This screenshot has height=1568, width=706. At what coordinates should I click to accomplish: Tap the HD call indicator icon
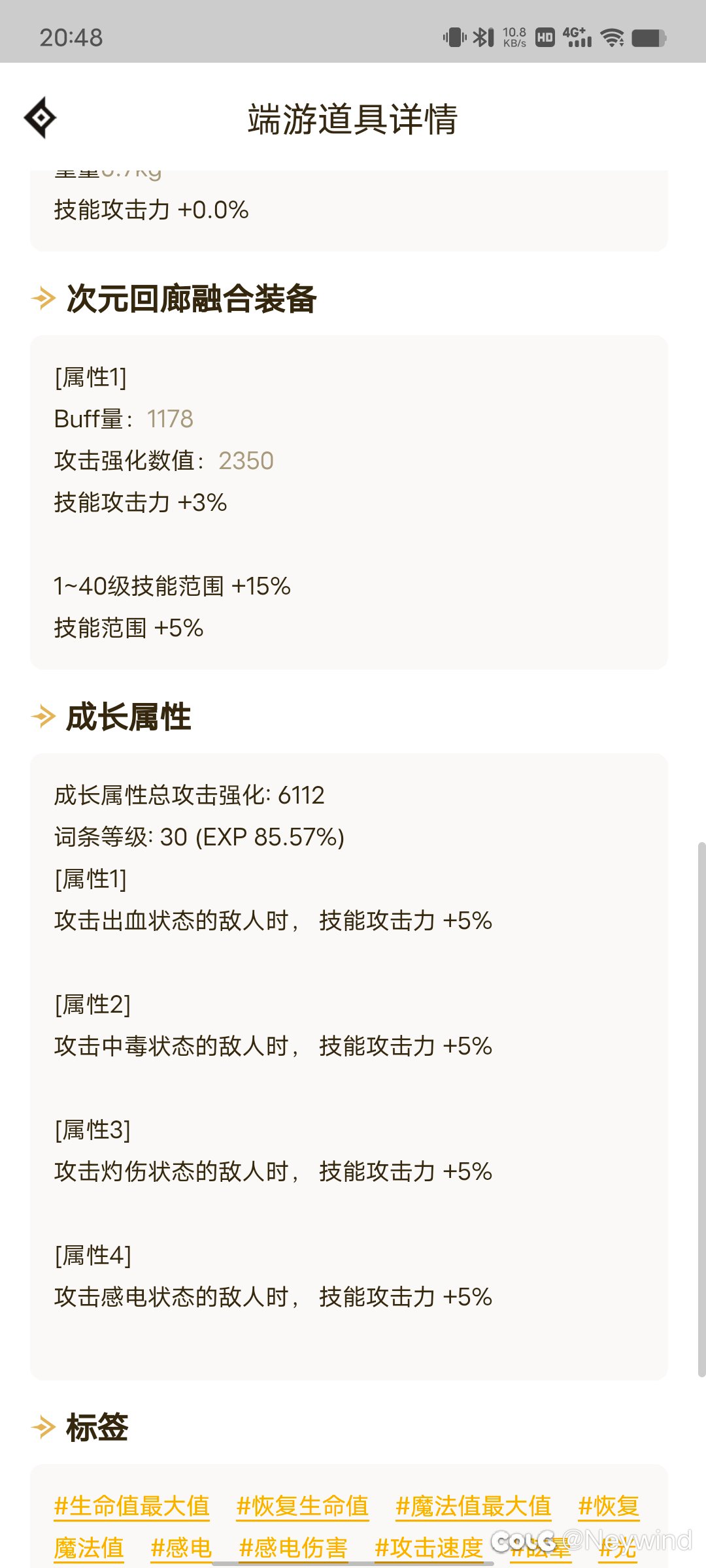click(545, 37)
